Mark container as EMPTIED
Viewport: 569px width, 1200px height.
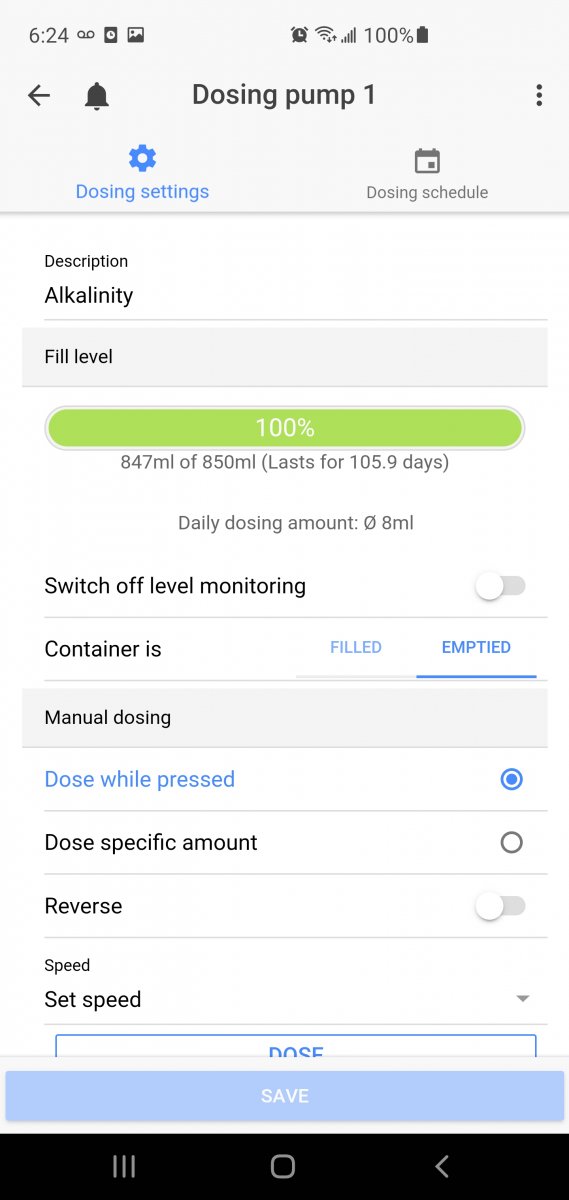click(x=476, y=647)
